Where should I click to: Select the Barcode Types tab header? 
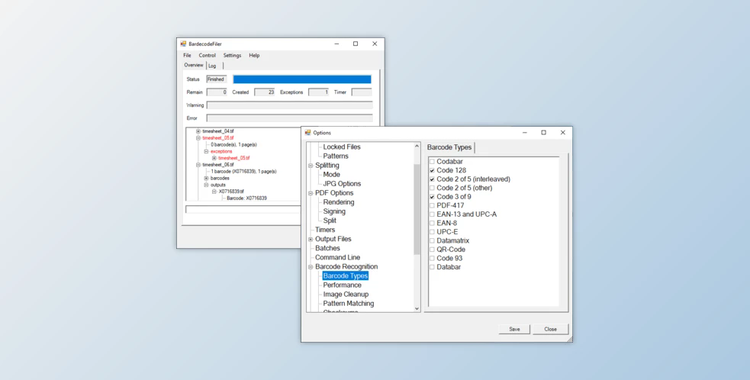[449, 147]
